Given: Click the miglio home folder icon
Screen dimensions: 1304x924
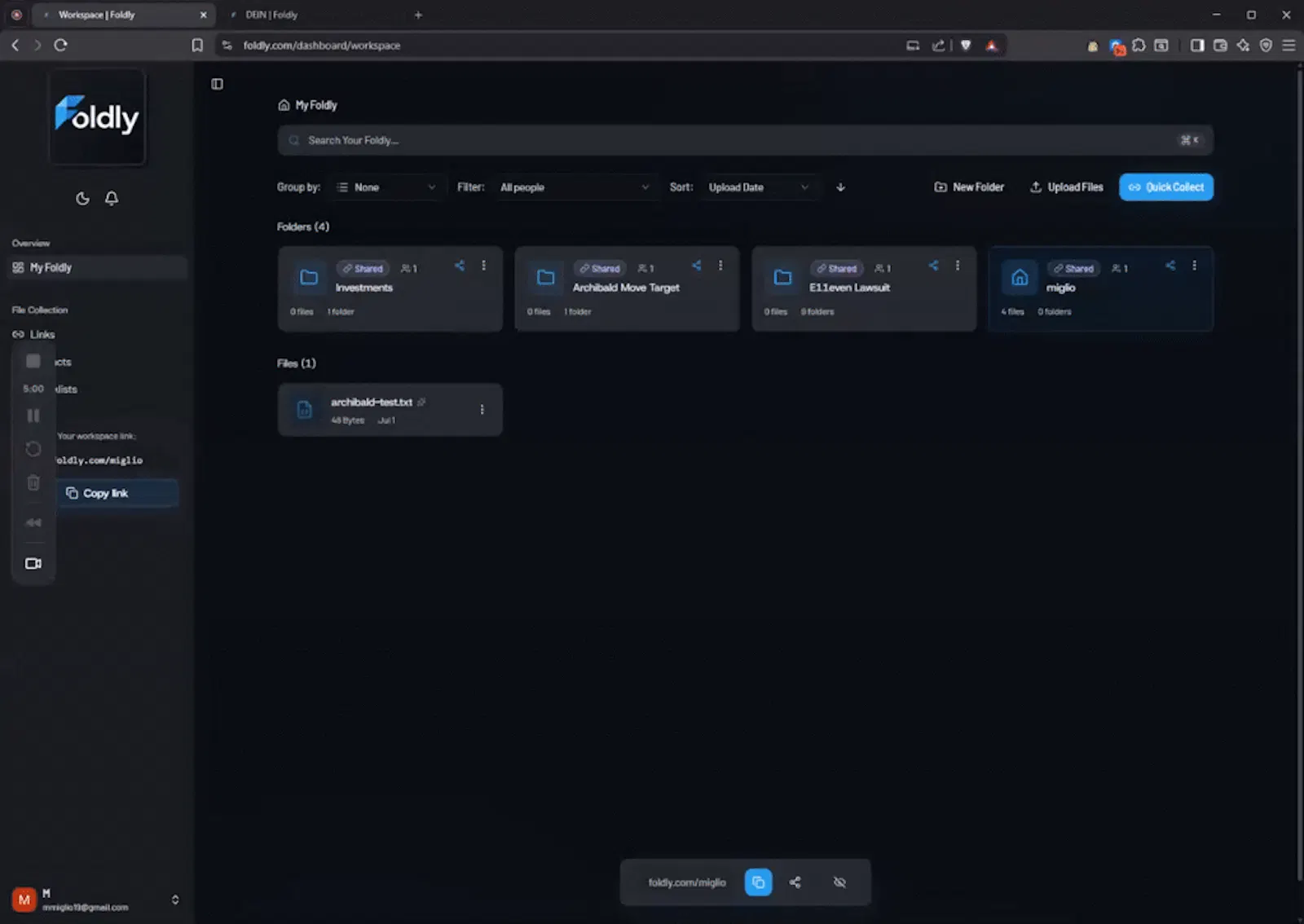Looking at the screenshot, I should pos(1020,278).
